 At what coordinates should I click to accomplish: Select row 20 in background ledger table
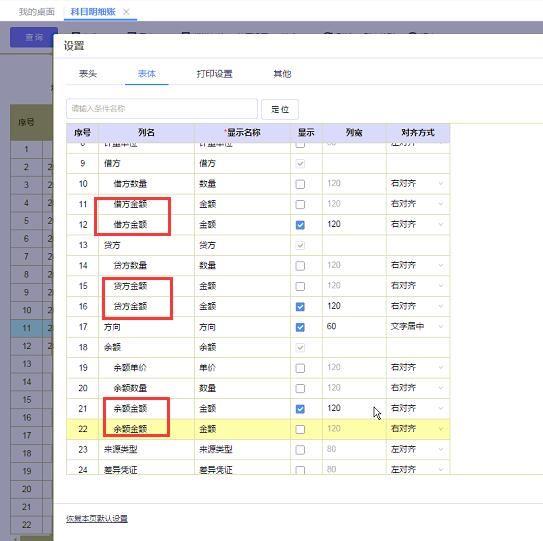[27, 489]
